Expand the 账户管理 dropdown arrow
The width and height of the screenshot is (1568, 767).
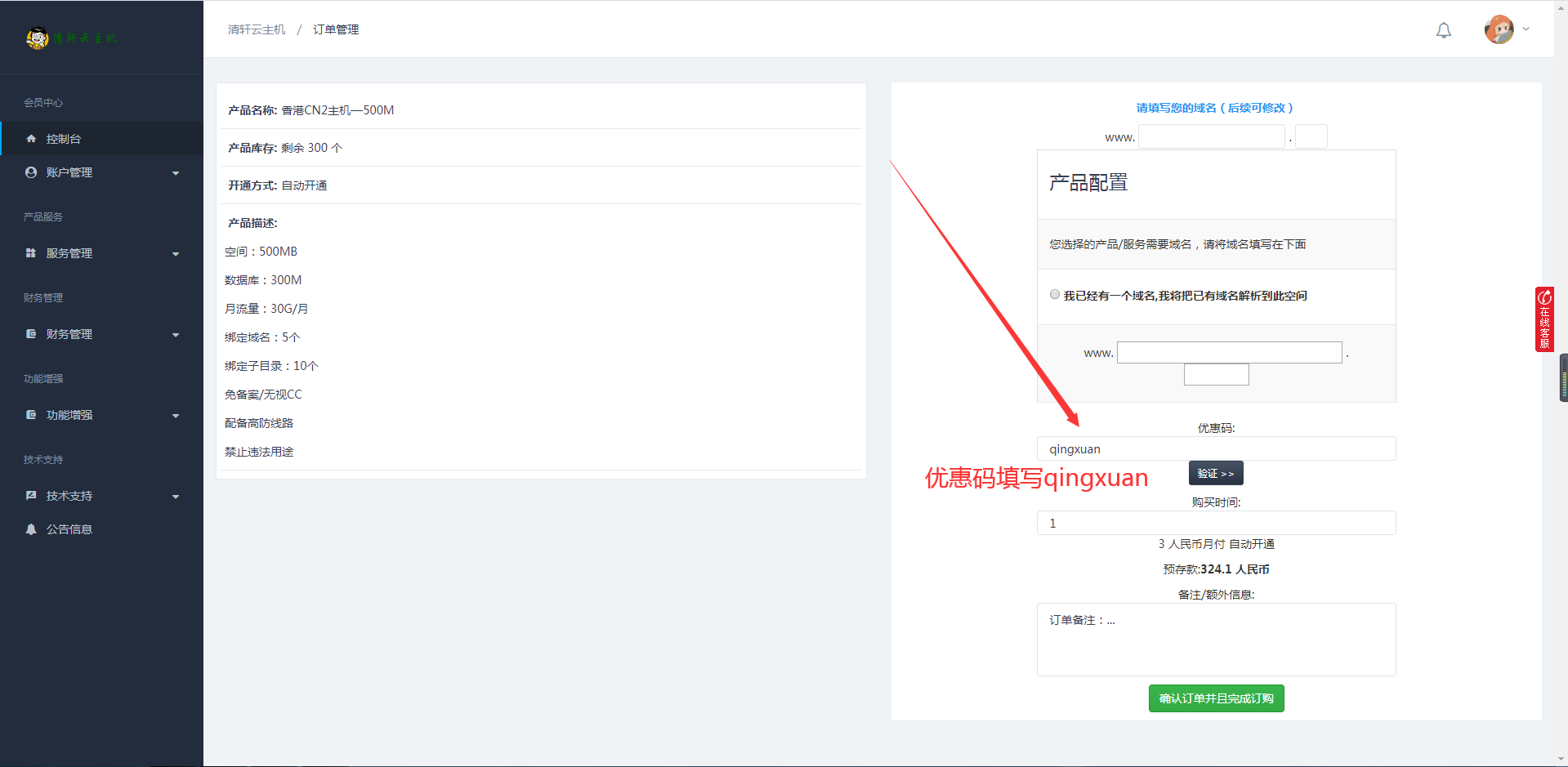pyautogui.click(x=176, y=173)
